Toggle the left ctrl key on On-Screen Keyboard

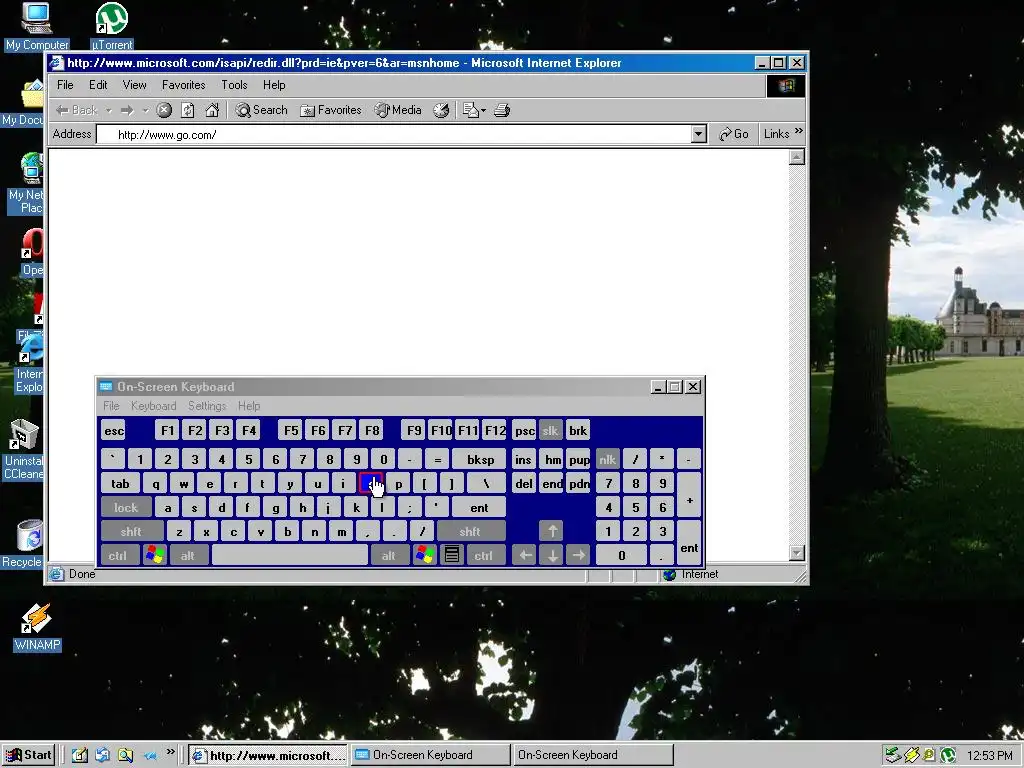pos(118,555)
